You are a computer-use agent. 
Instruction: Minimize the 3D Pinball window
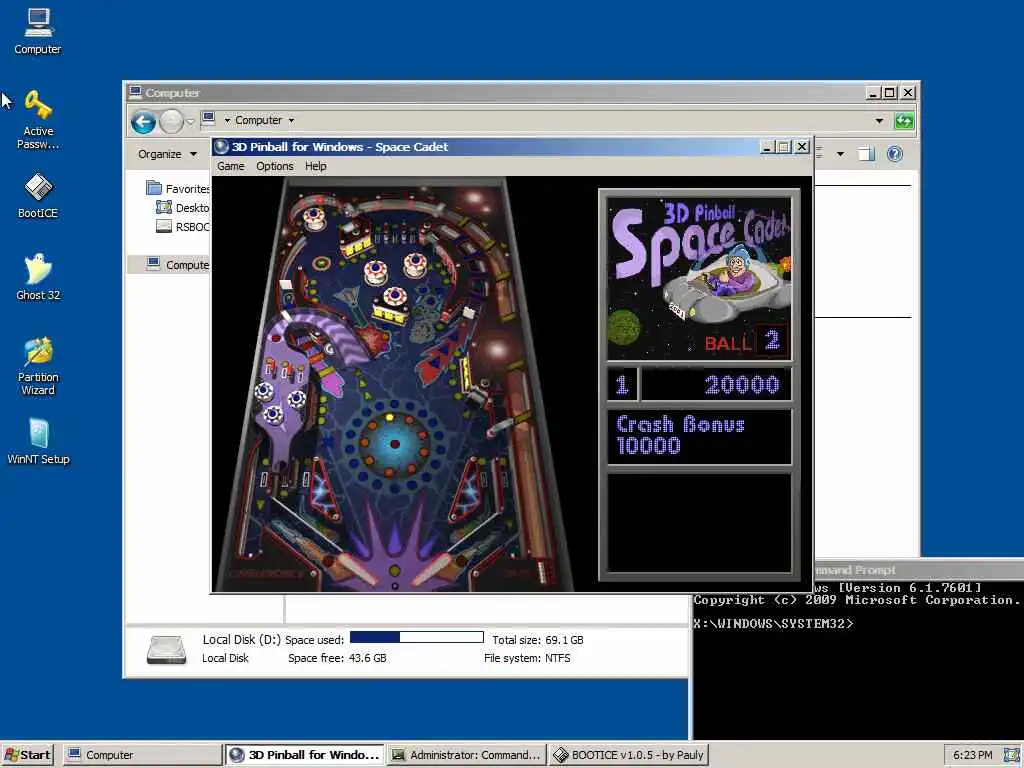(767, 147)
